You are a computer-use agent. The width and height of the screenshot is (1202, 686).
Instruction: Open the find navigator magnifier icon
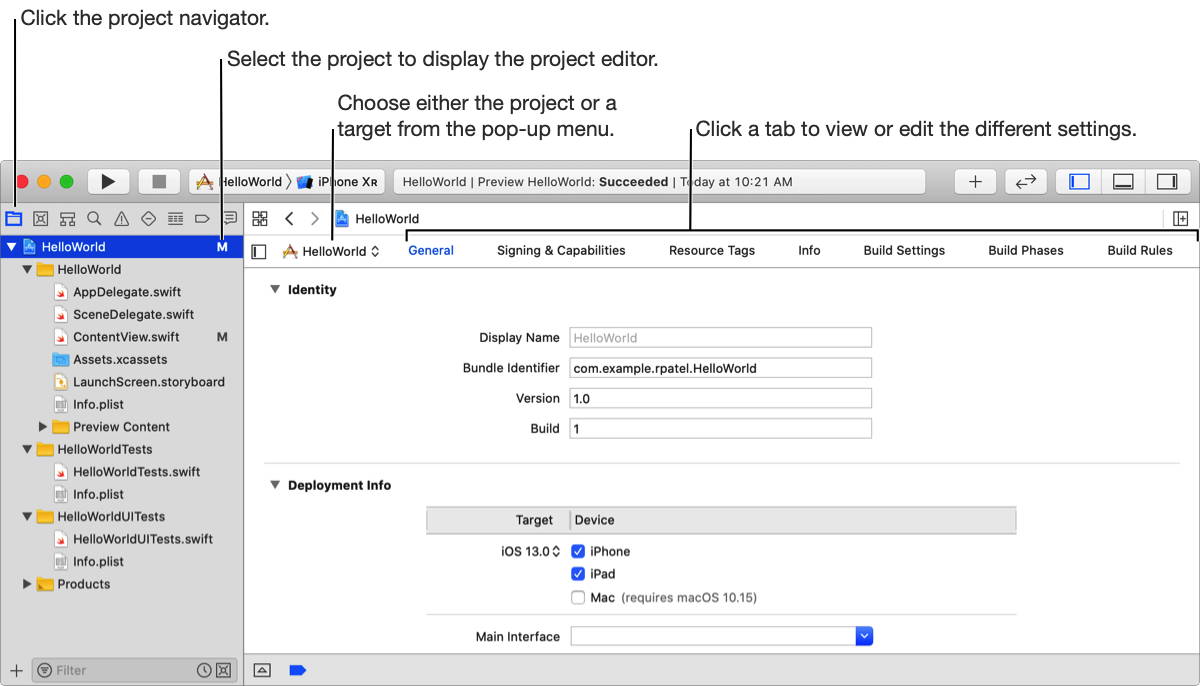(94, 218)
